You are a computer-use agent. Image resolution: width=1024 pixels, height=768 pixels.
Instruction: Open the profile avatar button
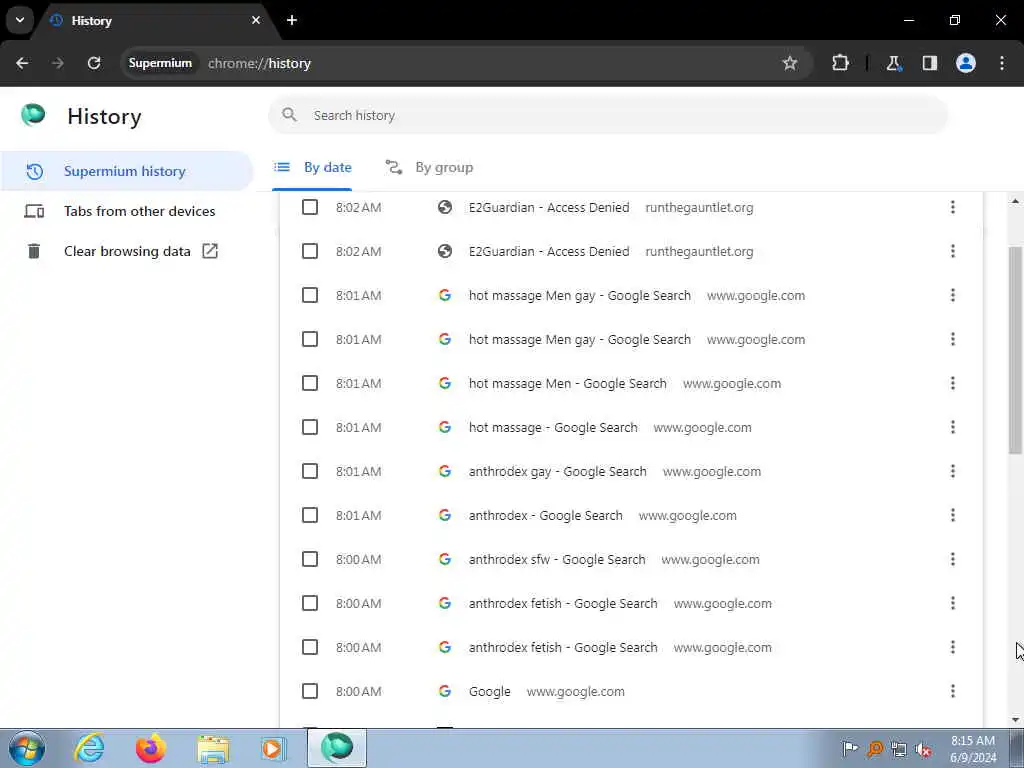pos(965,63)
